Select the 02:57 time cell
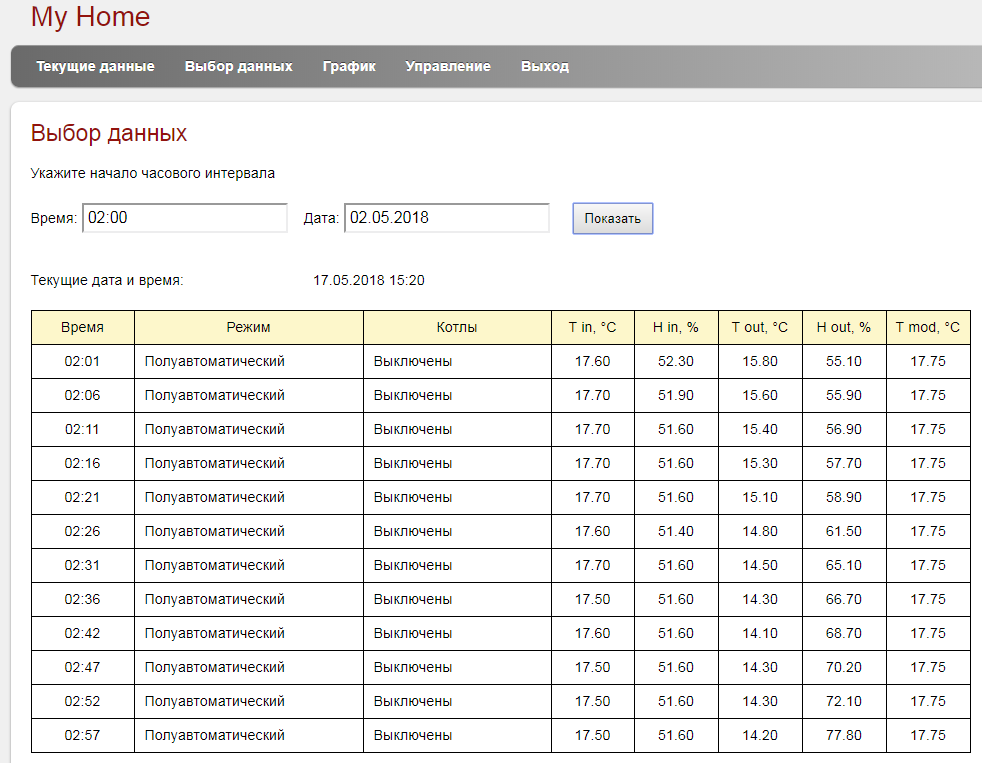Screen dimensions: 982x763 tap(82, 735)
